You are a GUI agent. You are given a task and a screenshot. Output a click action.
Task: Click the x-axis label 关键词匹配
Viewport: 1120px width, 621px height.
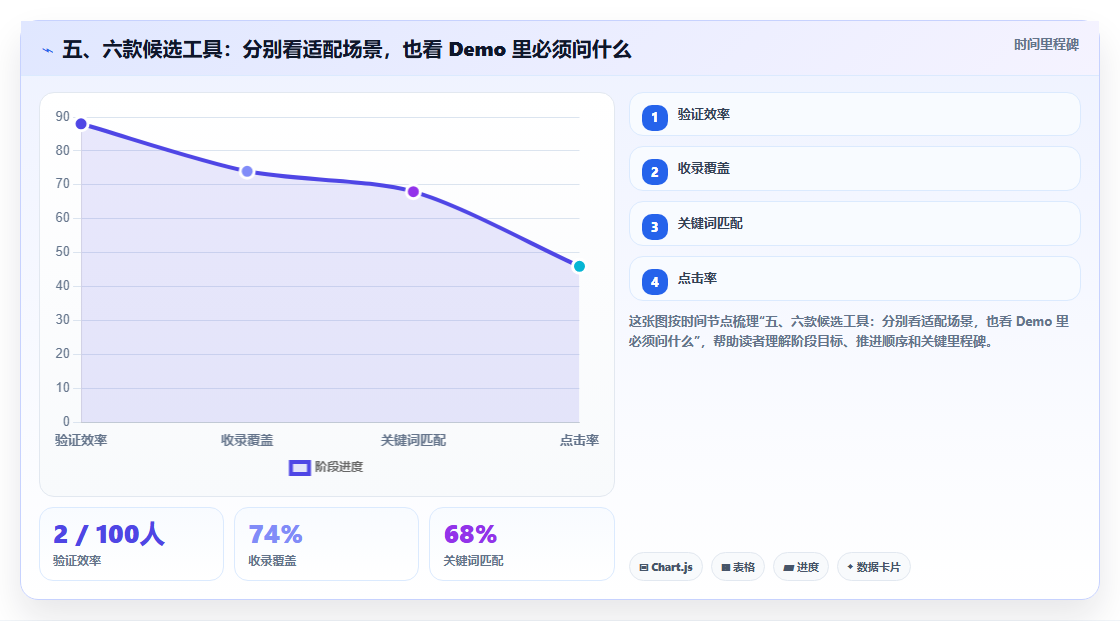tap(413, 440)
